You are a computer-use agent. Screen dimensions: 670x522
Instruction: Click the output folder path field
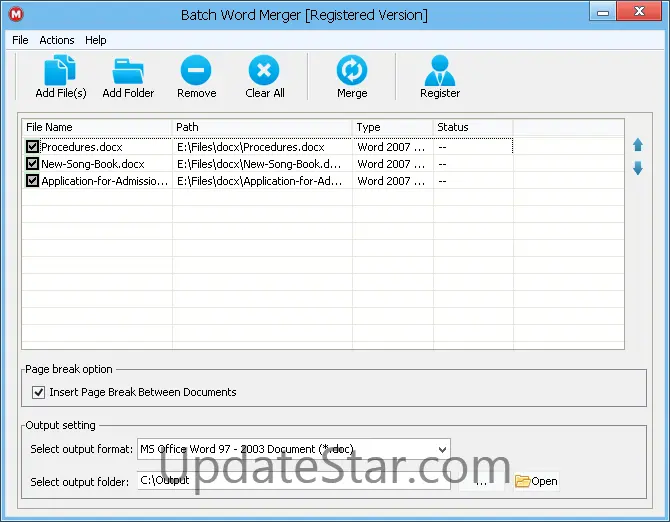pyautogui.click(x=294, y=481)
